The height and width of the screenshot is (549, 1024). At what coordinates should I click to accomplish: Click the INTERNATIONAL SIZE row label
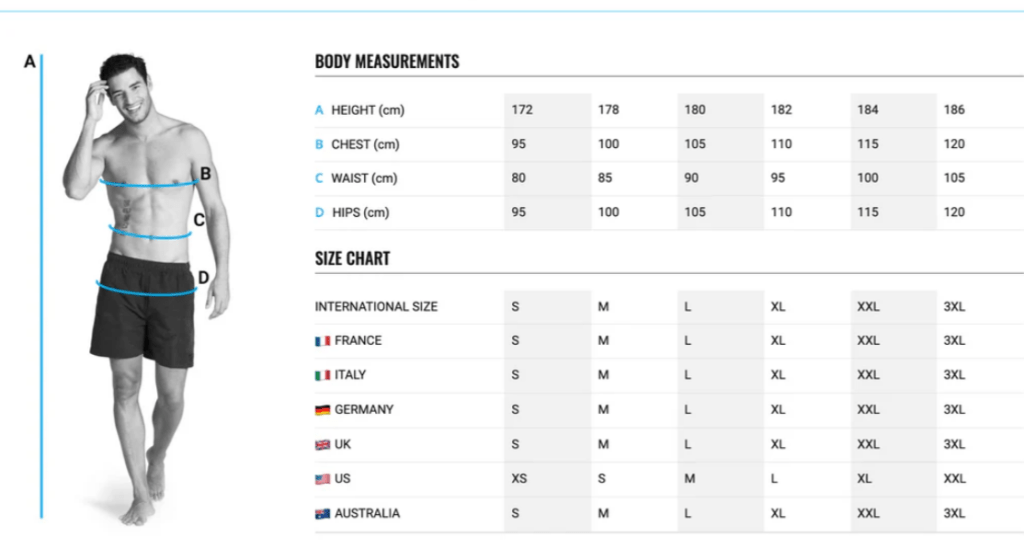[376, 306]
